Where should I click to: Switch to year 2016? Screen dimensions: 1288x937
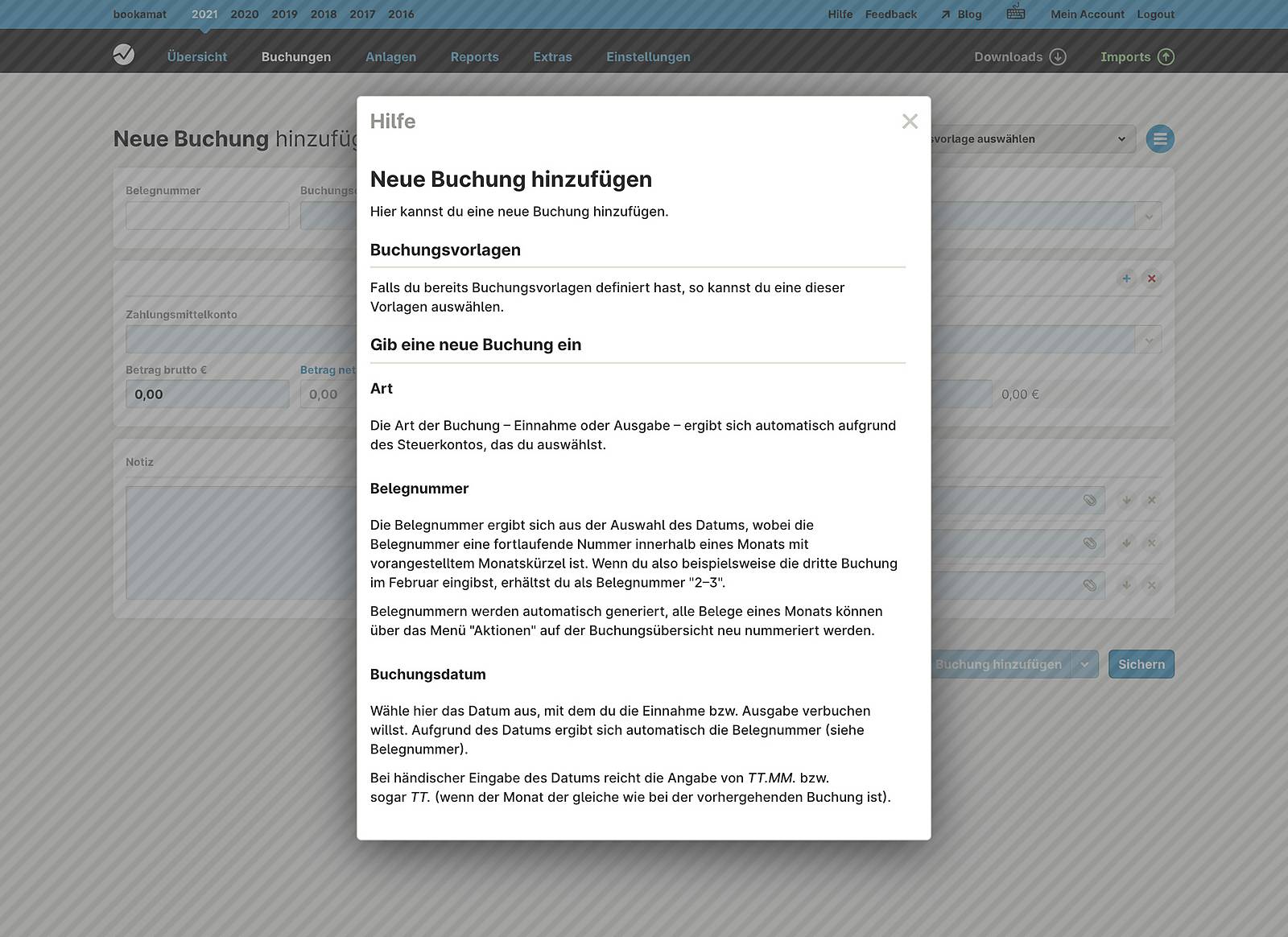coord(401,14)
